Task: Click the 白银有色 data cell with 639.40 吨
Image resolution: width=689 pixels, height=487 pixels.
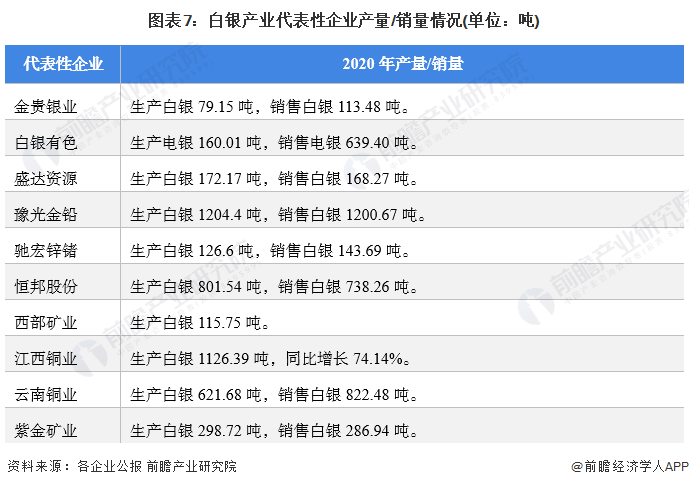Action: [x=275, y=142]
